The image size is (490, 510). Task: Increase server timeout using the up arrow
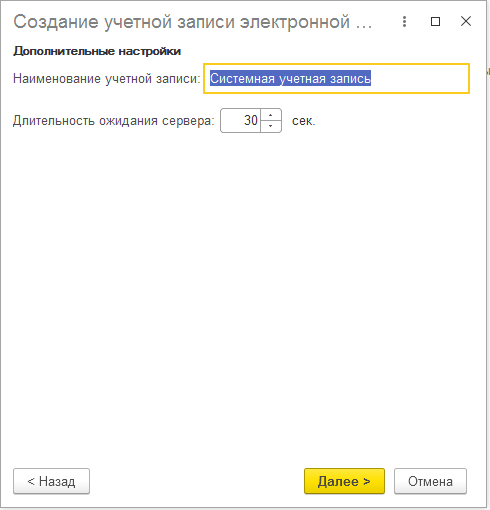click(x=271, y=115)
